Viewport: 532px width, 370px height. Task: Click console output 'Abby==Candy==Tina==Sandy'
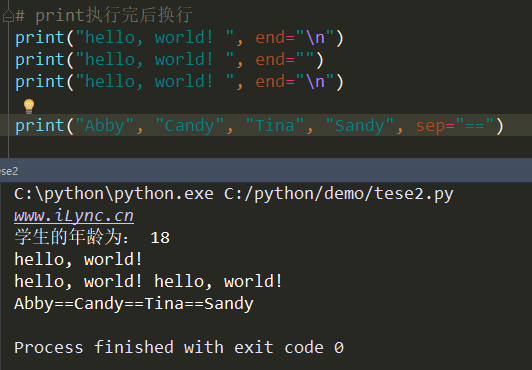pyautogui.click(x=134, y=304)
